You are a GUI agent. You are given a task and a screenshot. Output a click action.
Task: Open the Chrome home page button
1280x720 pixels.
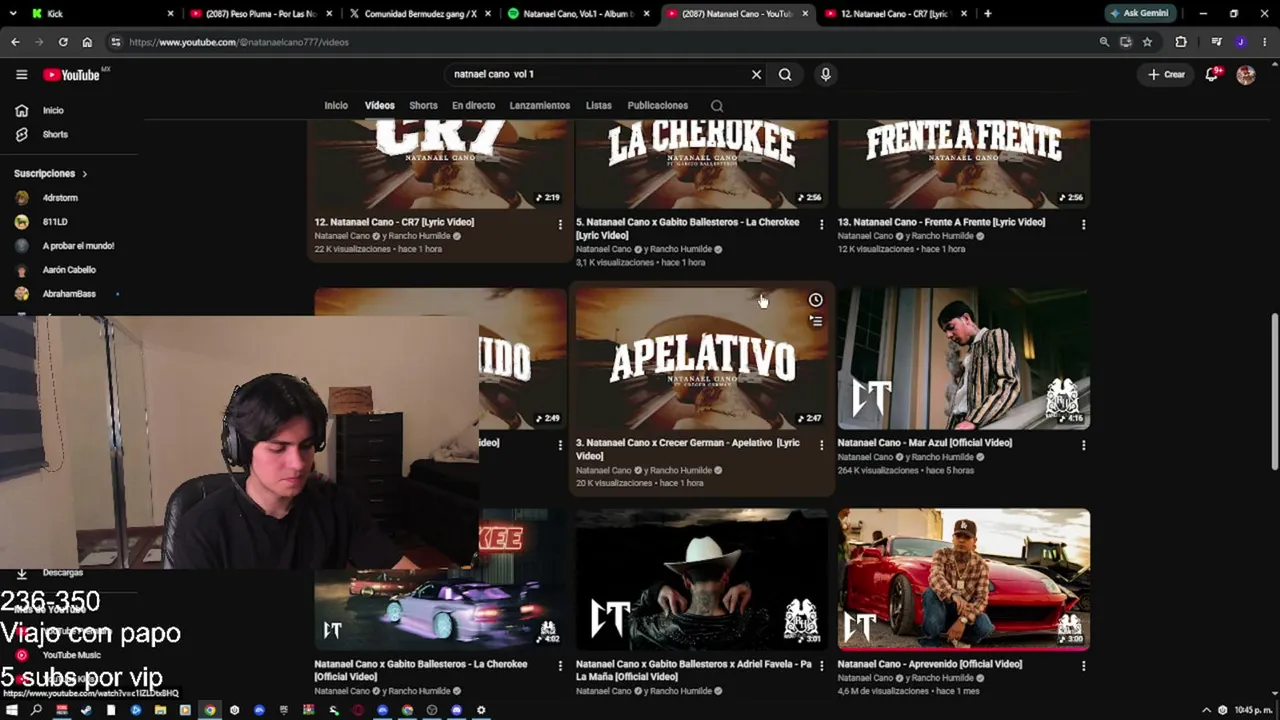click(x=87, y=42)
